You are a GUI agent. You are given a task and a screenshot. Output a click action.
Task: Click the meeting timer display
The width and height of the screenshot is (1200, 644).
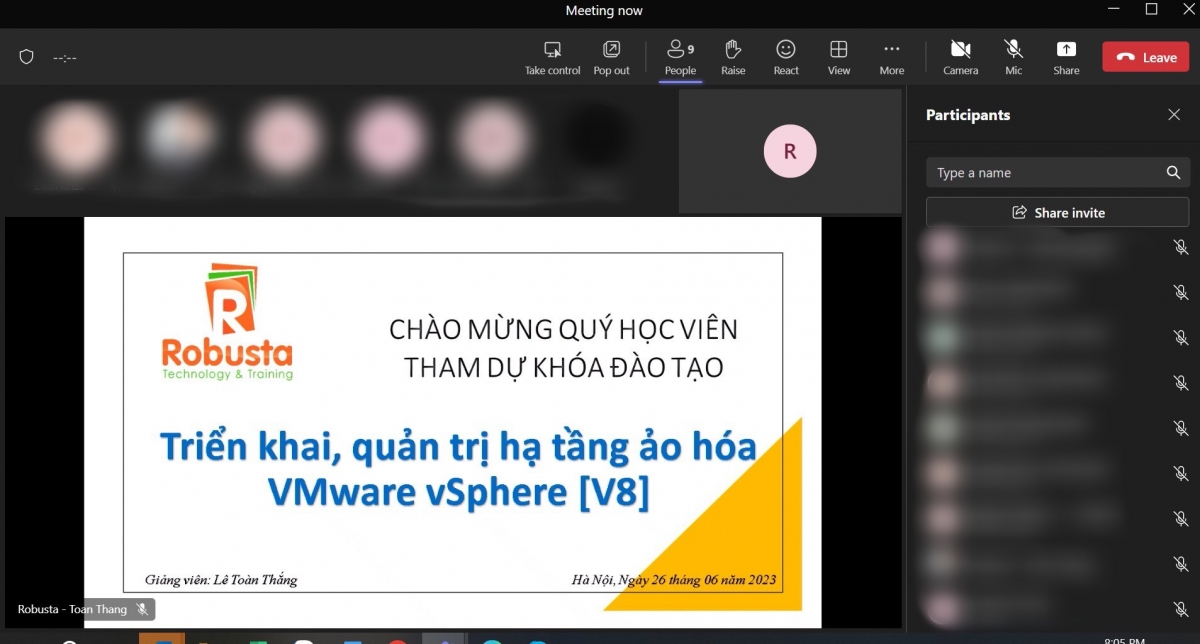(x=65, y=58)
